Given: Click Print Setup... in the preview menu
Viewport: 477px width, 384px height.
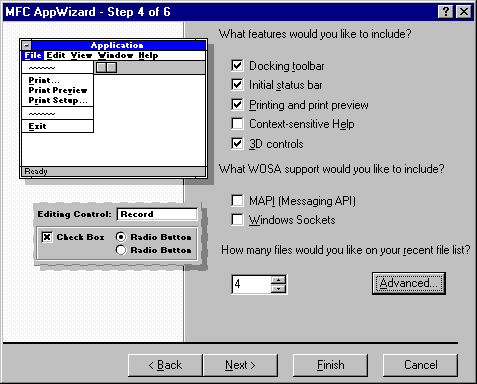Looking at the screenshot, I should coord(58,100).
